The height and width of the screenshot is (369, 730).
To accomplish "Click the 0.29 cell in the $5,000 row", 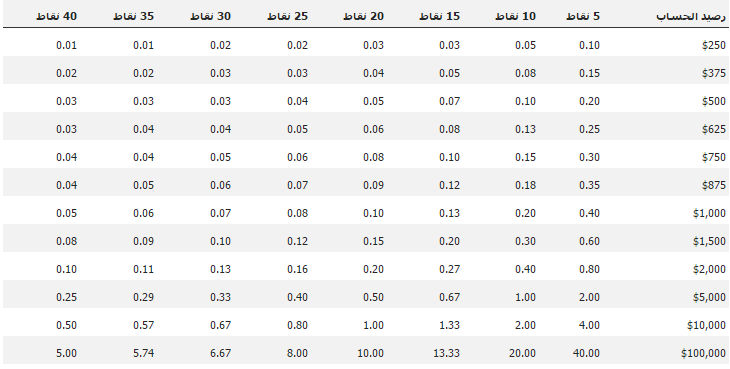I will coord(143,297).
